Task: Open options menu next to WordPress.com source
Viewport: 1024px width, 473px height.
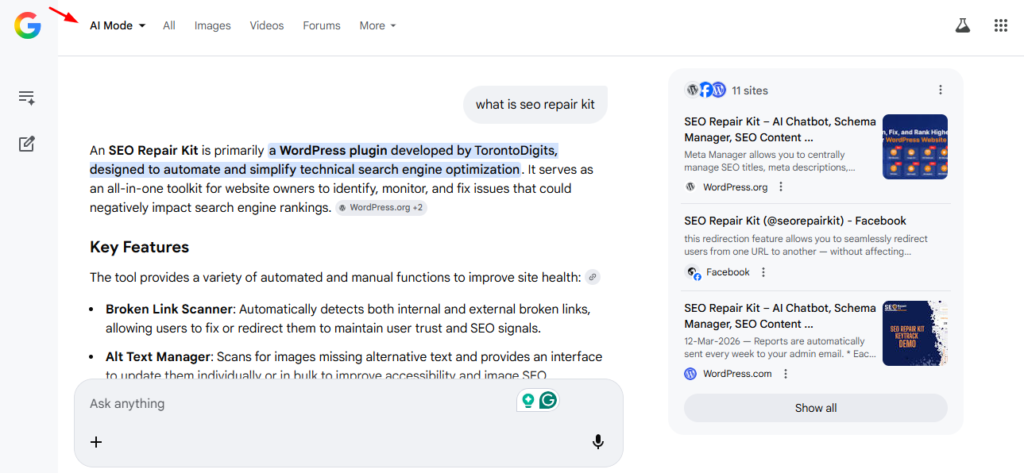Action: (786, 374)
